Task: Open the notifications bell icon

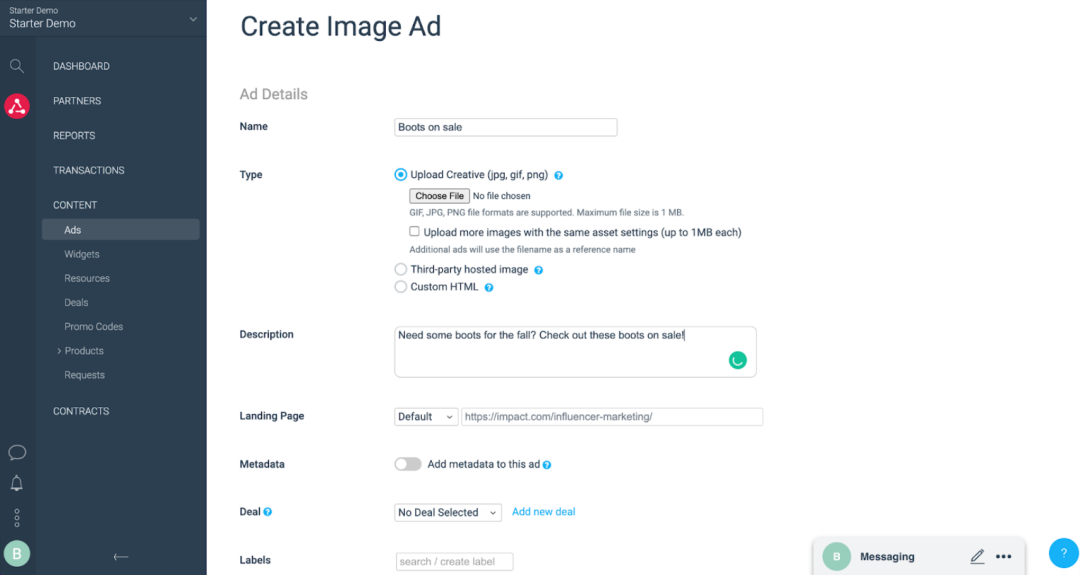Action: (x=17, y=484)
